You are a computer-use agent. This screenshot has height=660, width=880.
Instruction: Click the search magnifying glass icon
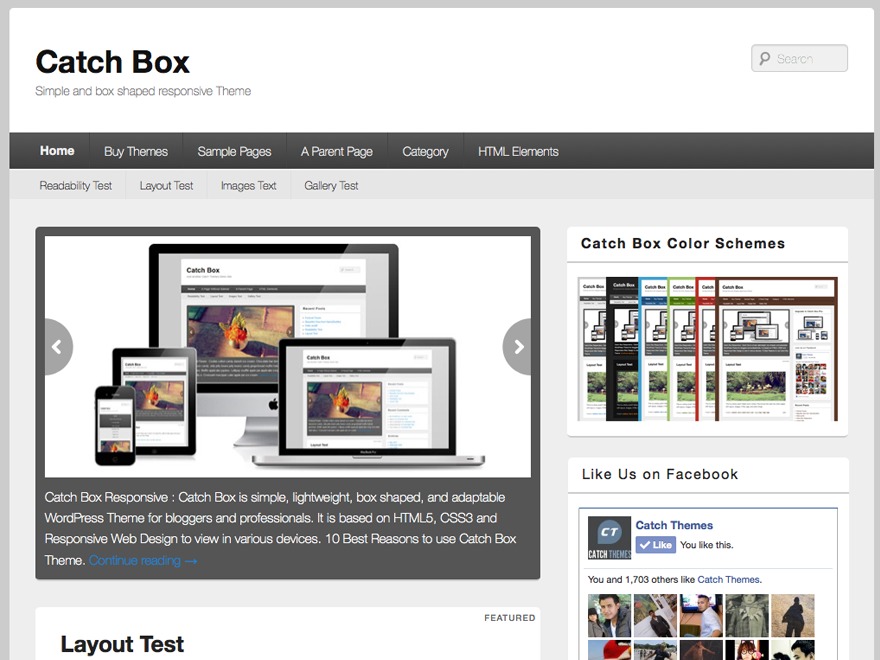[763, 58]
